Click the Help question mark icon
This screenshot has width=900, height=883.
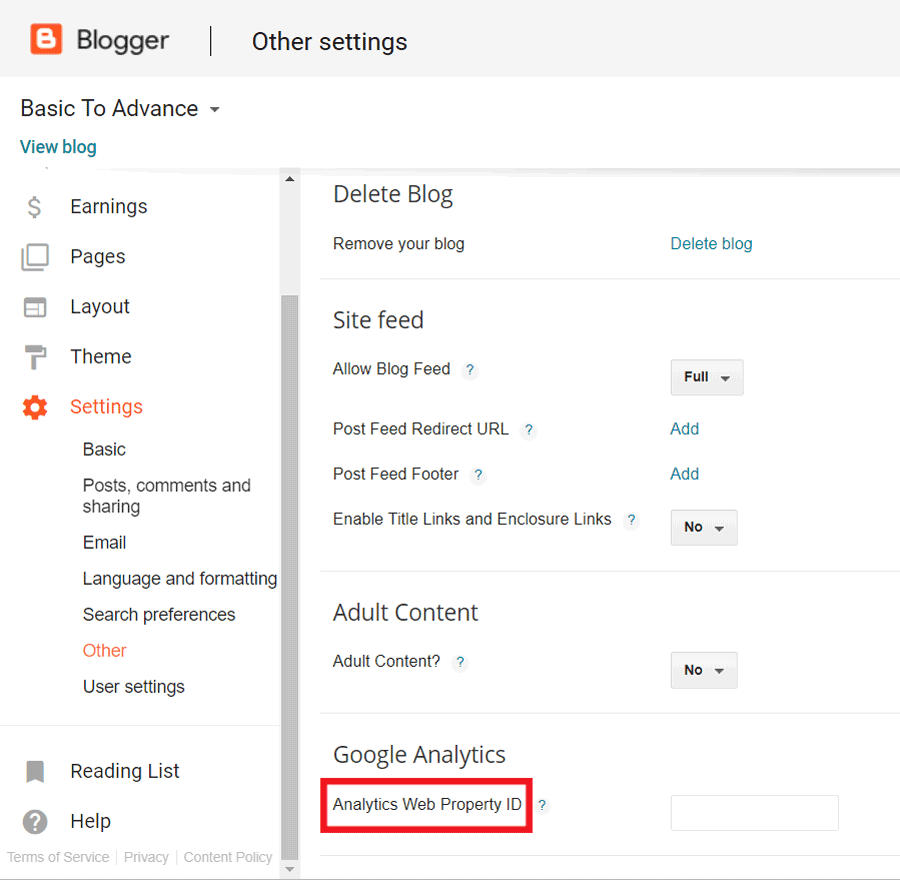click(35, 822)
